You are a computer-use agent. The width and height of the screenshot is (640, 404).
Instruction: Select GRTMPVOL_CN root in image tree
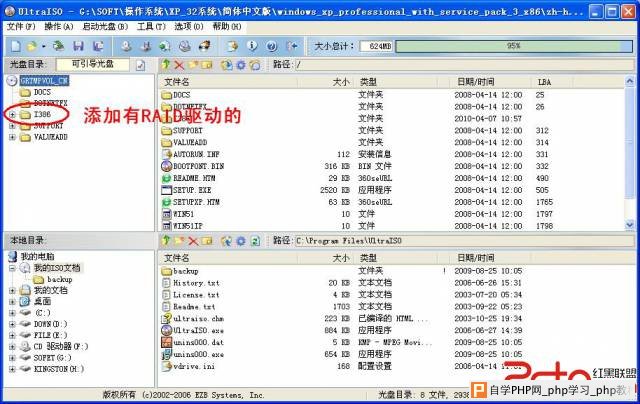click(x=44, y=81)
